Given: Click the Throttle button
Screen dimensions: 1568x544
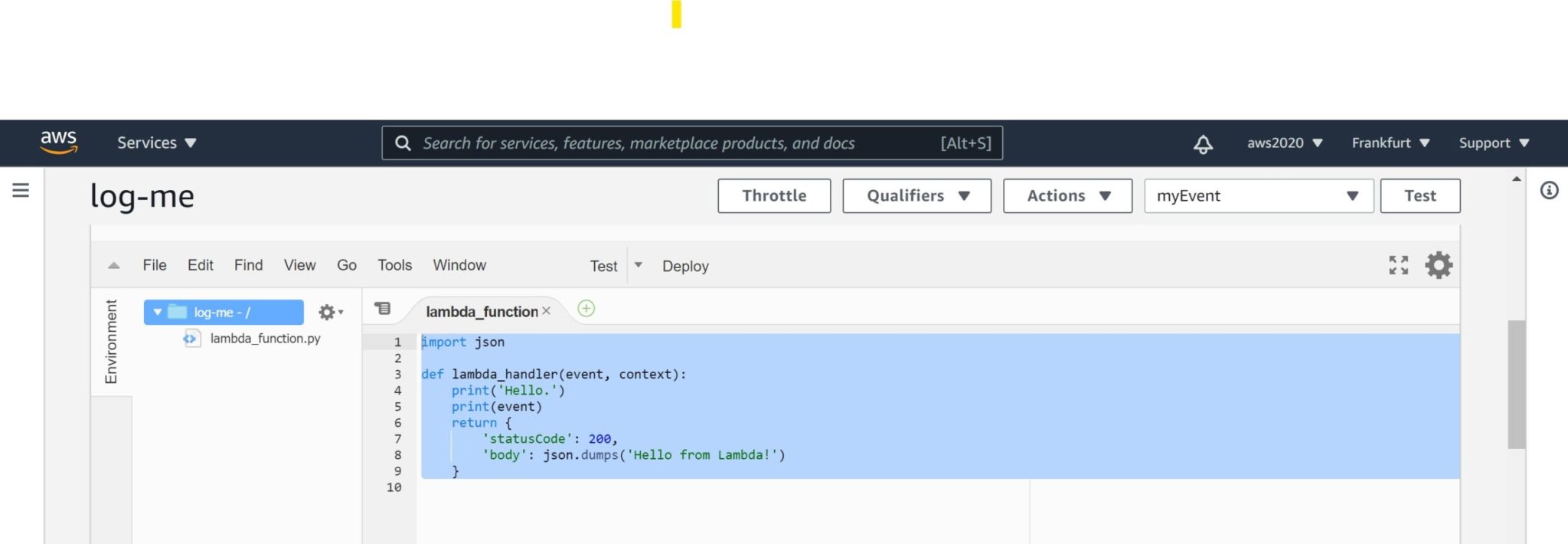Looking at the screenshot, I should point(774,195).
